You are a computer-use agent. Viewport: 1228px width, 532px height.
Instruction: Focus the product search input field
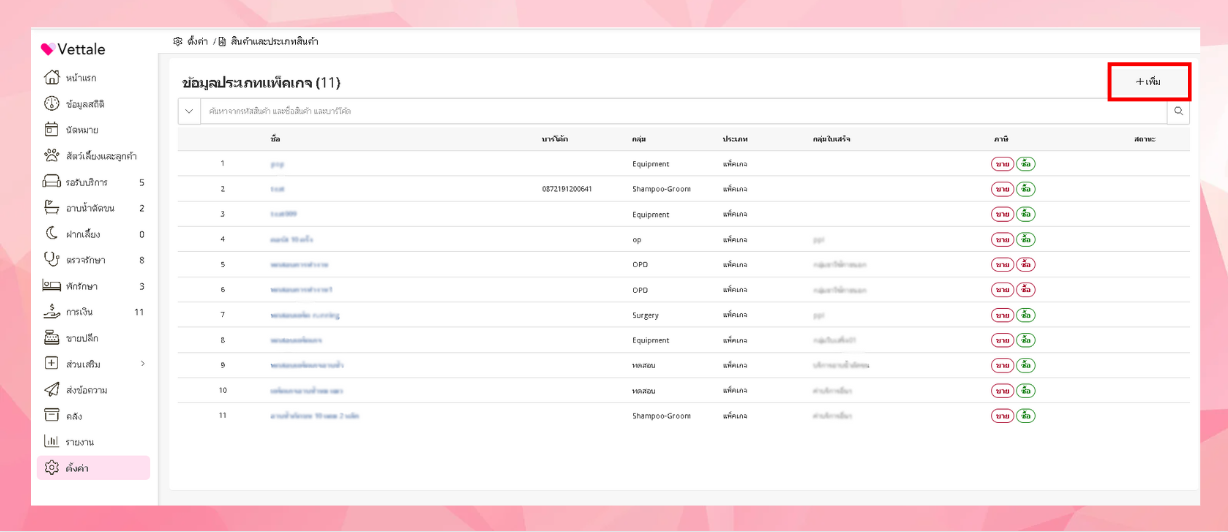point(684,111)
